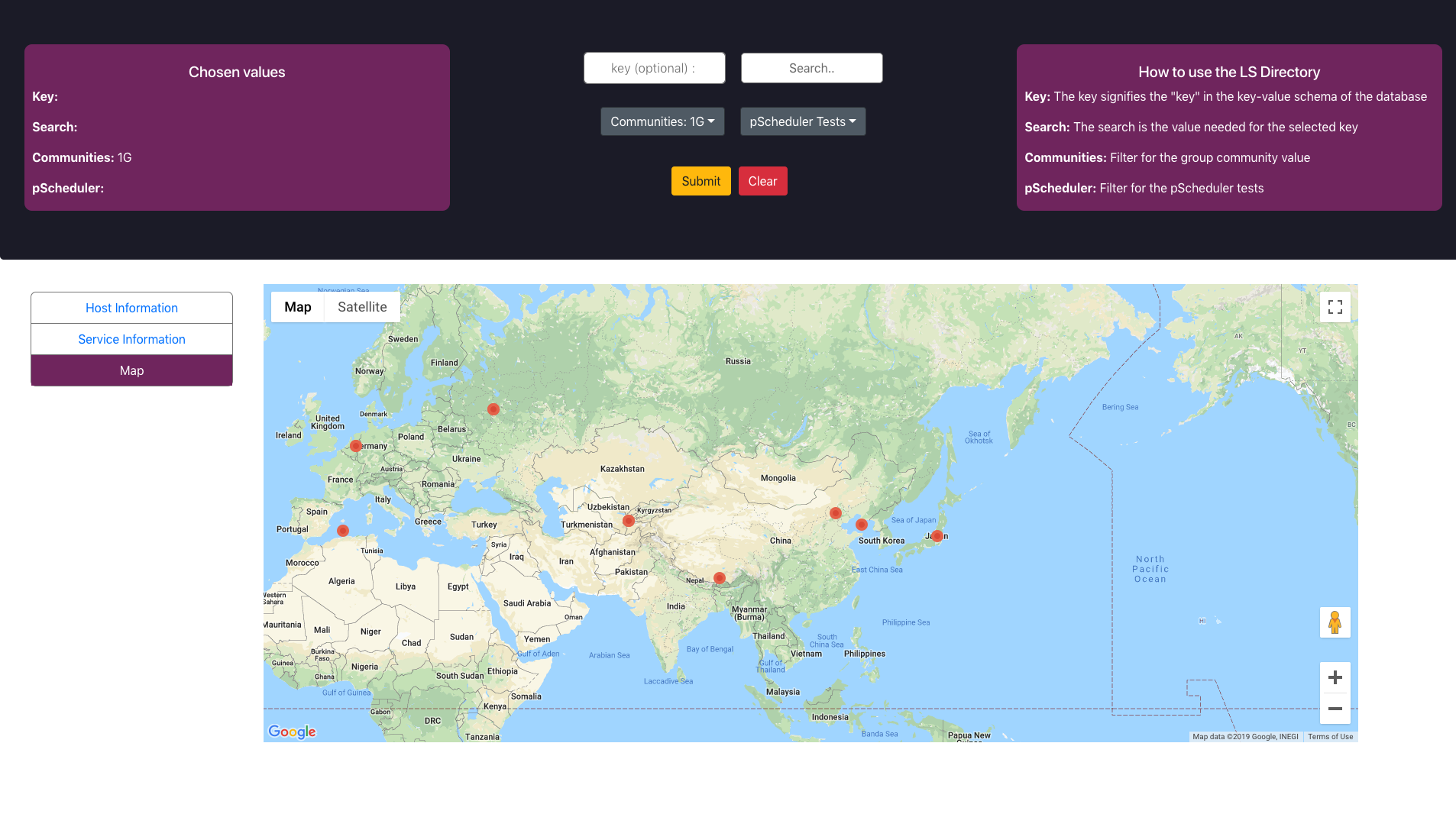Grab the Pegman street view icon
This screenshot has width=1456, height=840.
click(1335, 622)
